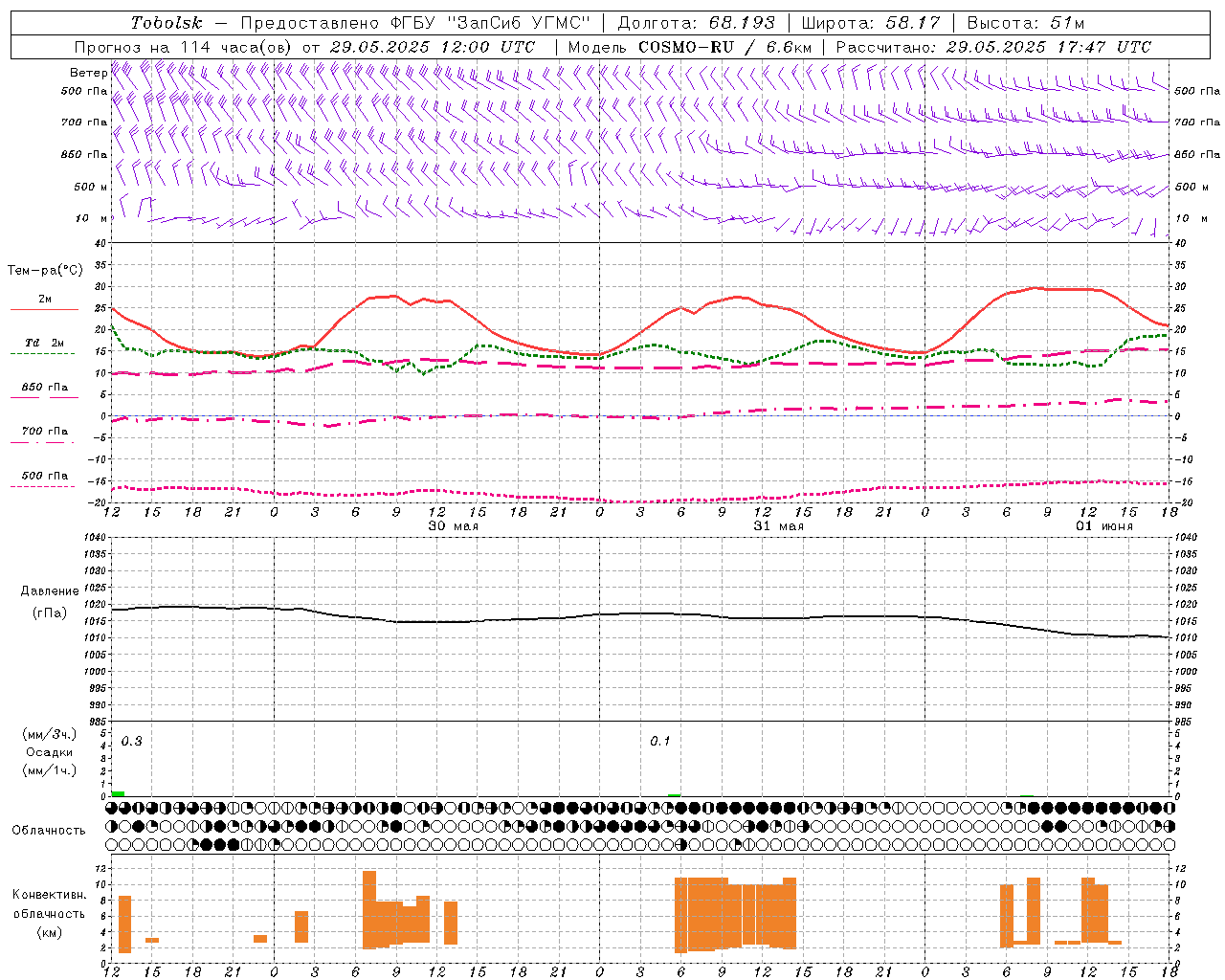
Task: Click the "Ветер" wind panel label
Action: [x=88, y=73]
